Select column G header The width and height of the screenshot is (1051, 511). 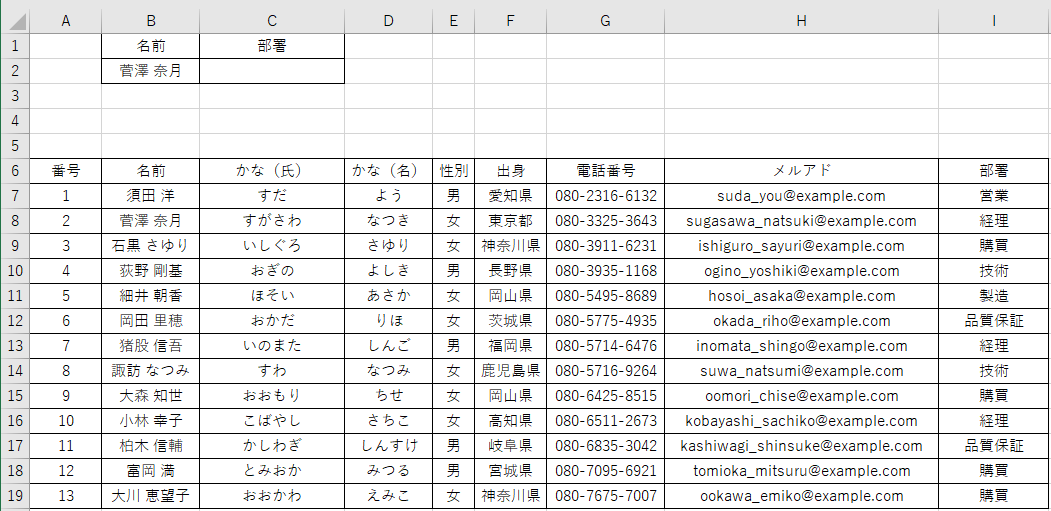(x=606, y=21)
